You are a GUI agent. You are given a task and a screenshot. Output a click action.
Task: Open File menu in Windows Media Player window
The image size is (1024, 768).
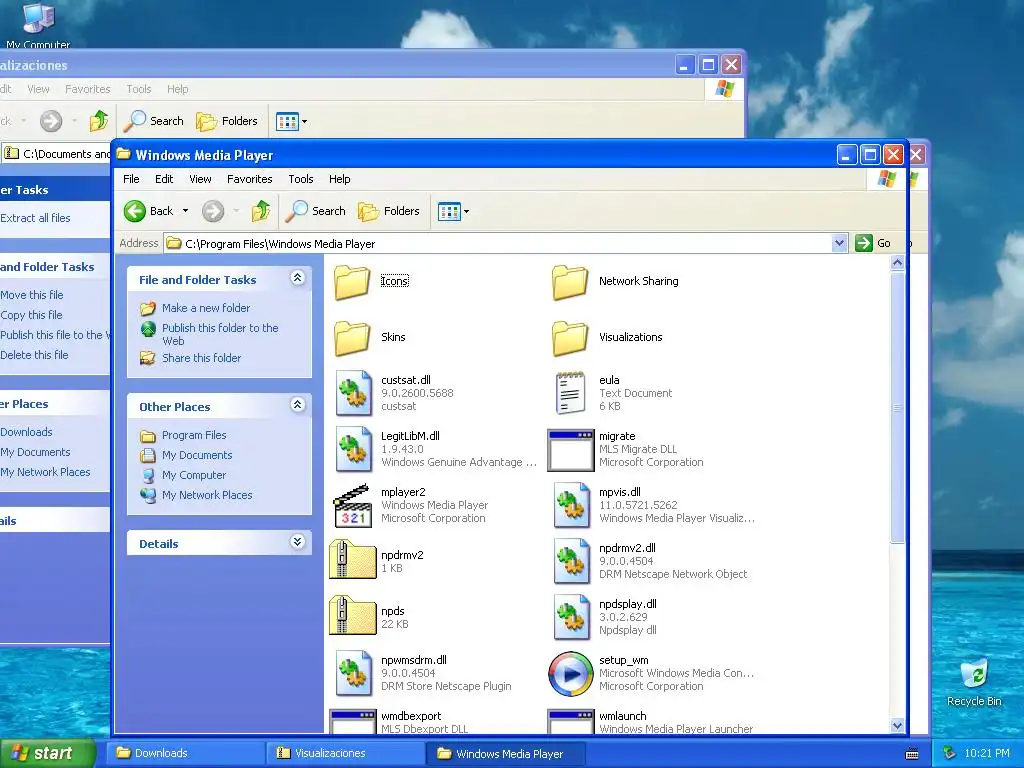131,179
